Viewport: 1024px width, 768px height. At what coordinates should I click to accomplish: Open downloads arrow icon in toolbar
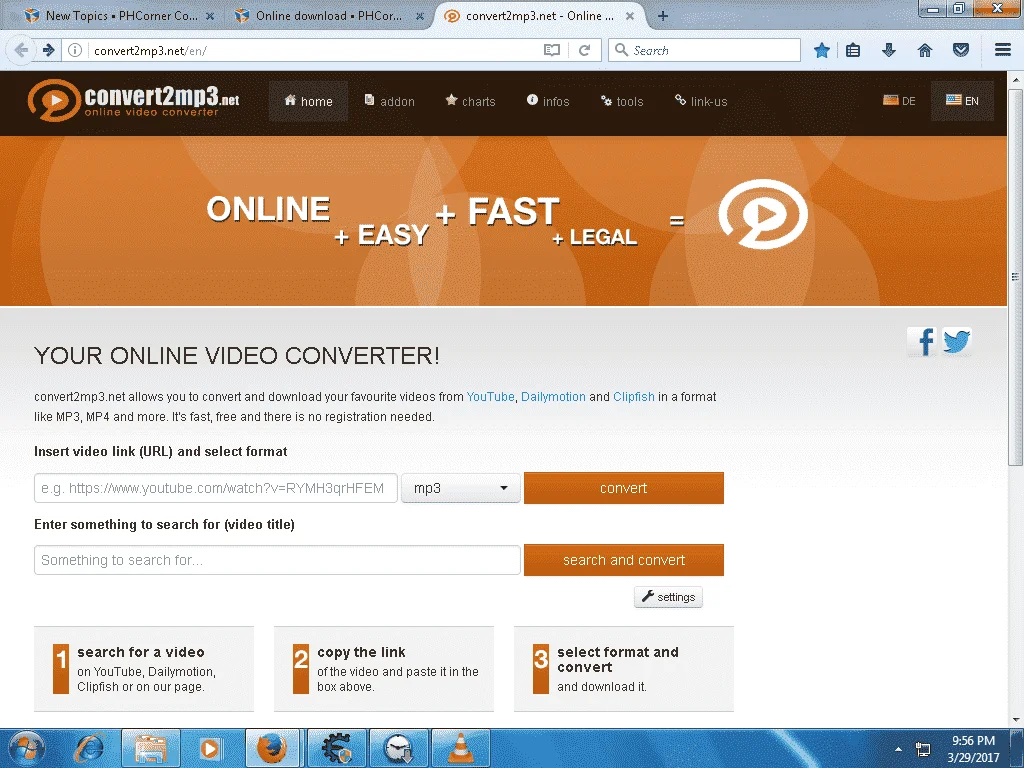point(889,50)
